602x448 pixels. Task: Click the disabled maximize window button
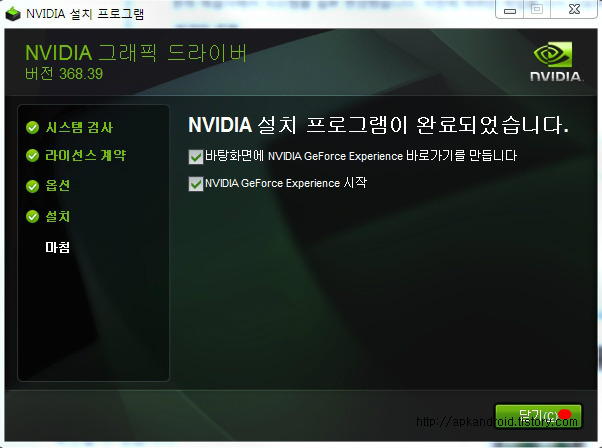point(537,9)
